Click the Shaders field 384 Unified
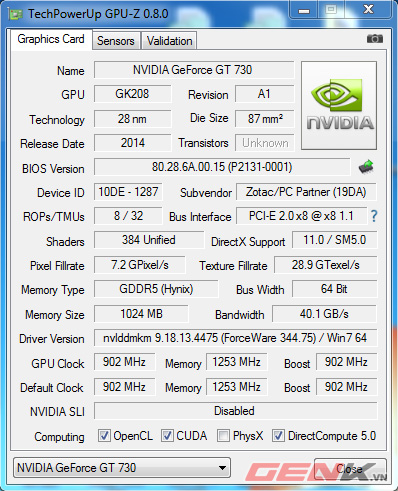 click(x=149, y=240)
